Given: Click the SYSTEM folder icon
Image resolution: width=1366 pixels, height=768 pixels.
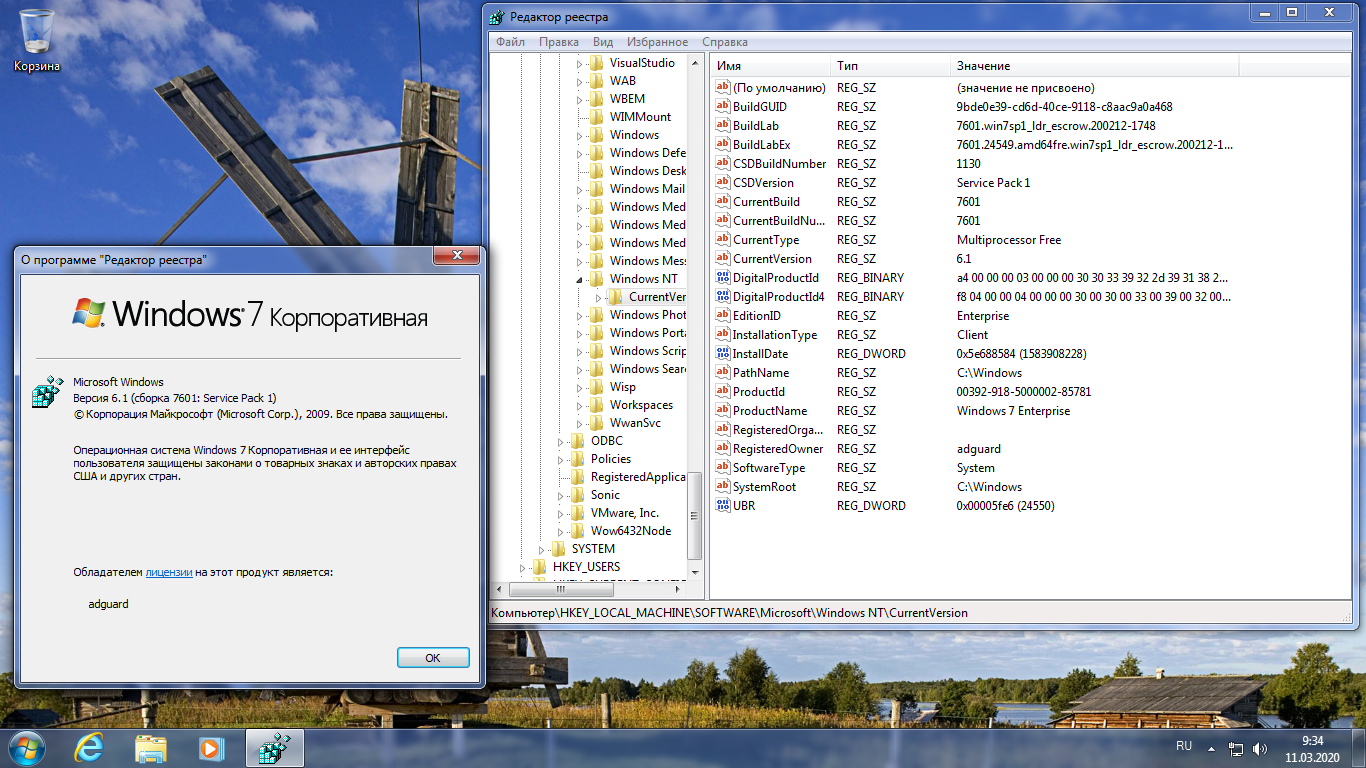Looking at the screenshot, I should pyautogui.click(x=558, y=549).
